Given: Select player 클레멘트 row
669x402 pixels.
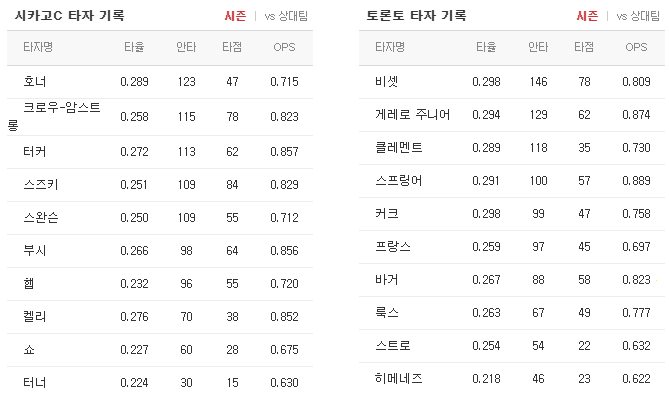Looking at the screenshot, I should (512, 148).
